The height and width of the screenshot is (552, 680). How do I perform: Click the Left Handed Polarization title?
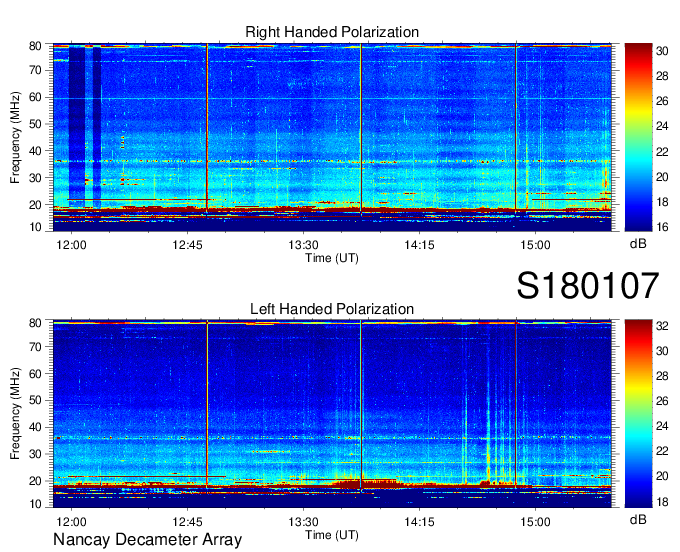[332, 309]
